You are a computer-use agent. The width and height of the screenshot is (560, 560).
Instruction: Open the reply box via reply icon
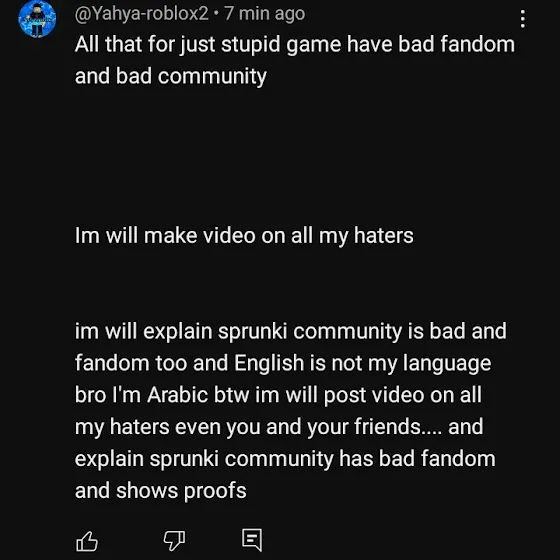tap(252, 540)
